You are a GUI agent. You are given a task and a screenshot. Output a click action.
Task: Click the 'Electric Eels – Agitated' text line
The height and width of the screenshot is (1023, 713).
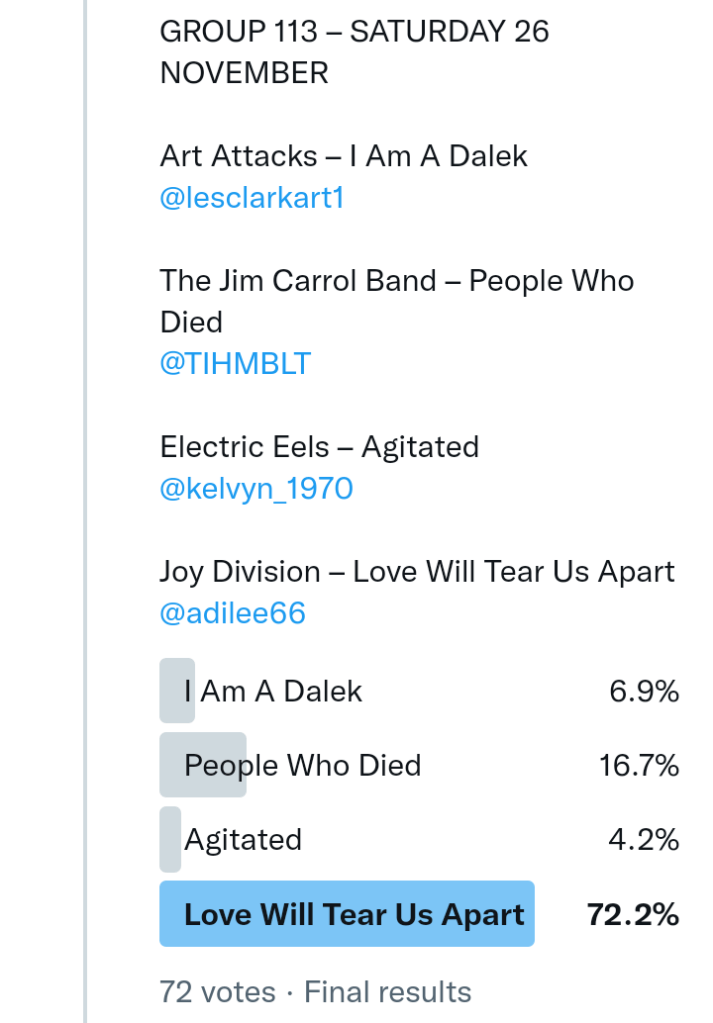pos(319,446)
